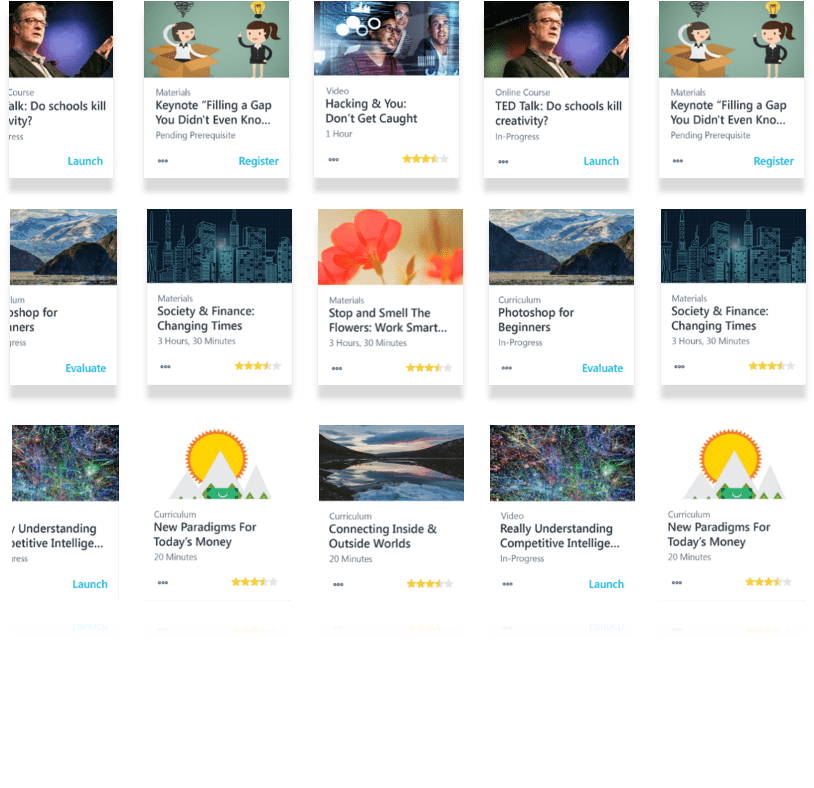This screenshot has width=814, height=788.
Task: Open the Hacking & You: Don't Get Caught title
Action: pyautogui.click(x=371, y=111)
